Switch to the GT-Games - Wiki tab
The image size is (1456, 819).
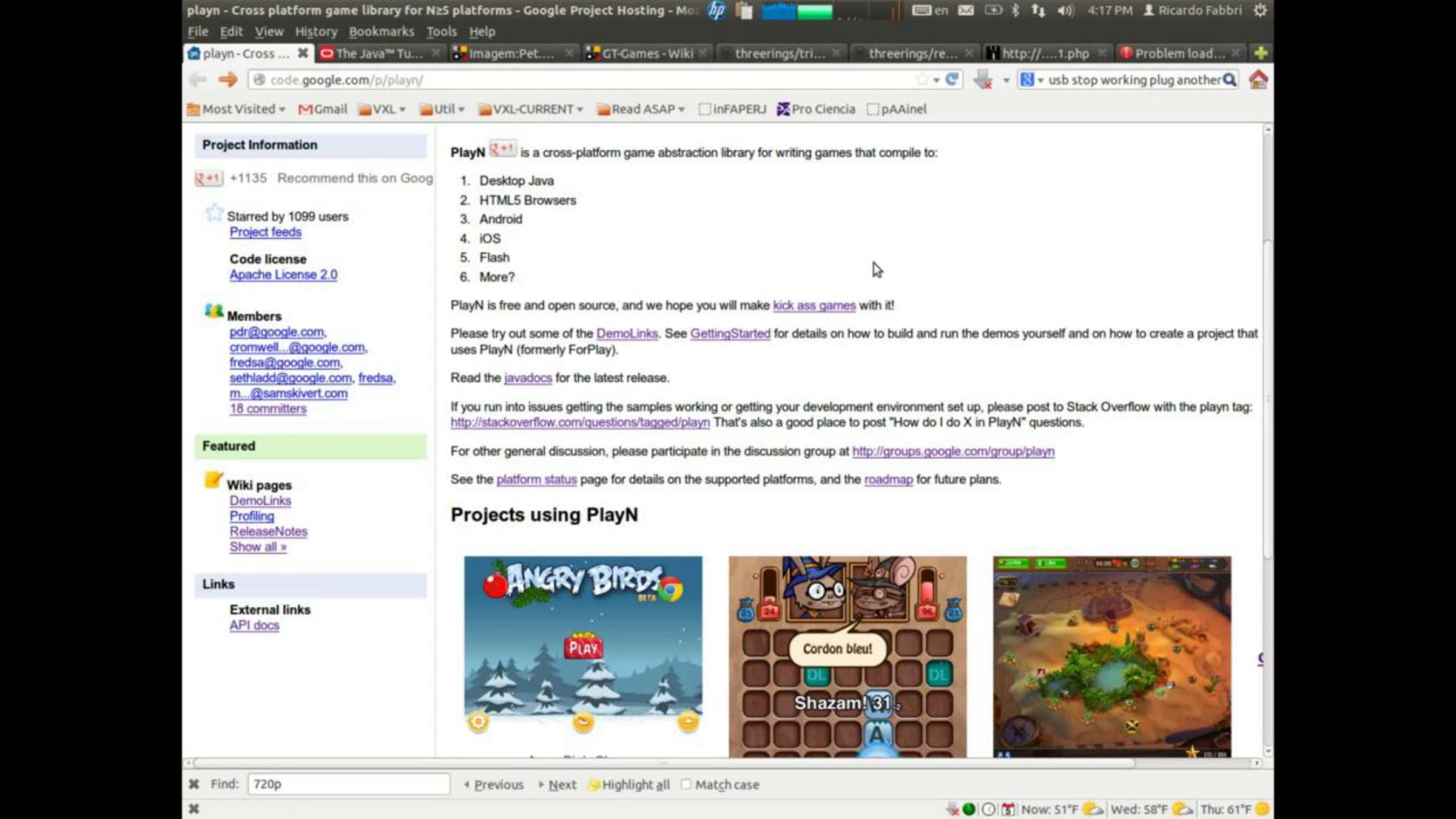coord(645,53)
